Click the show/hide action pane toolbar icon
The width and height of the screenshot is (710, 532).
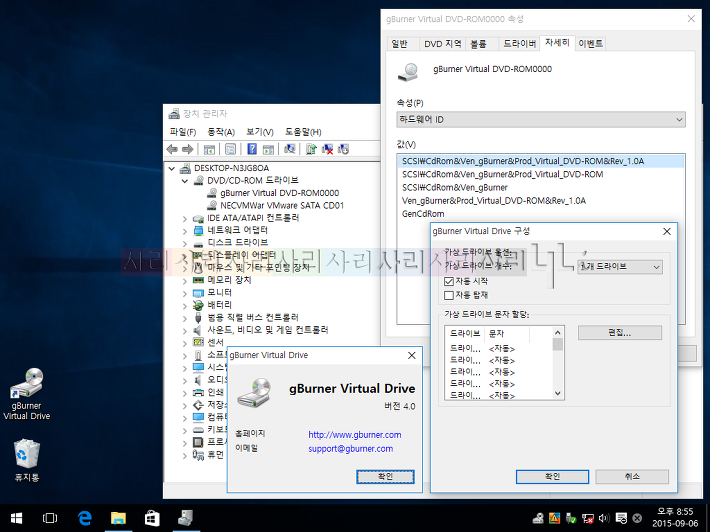[x=268, y=149]
